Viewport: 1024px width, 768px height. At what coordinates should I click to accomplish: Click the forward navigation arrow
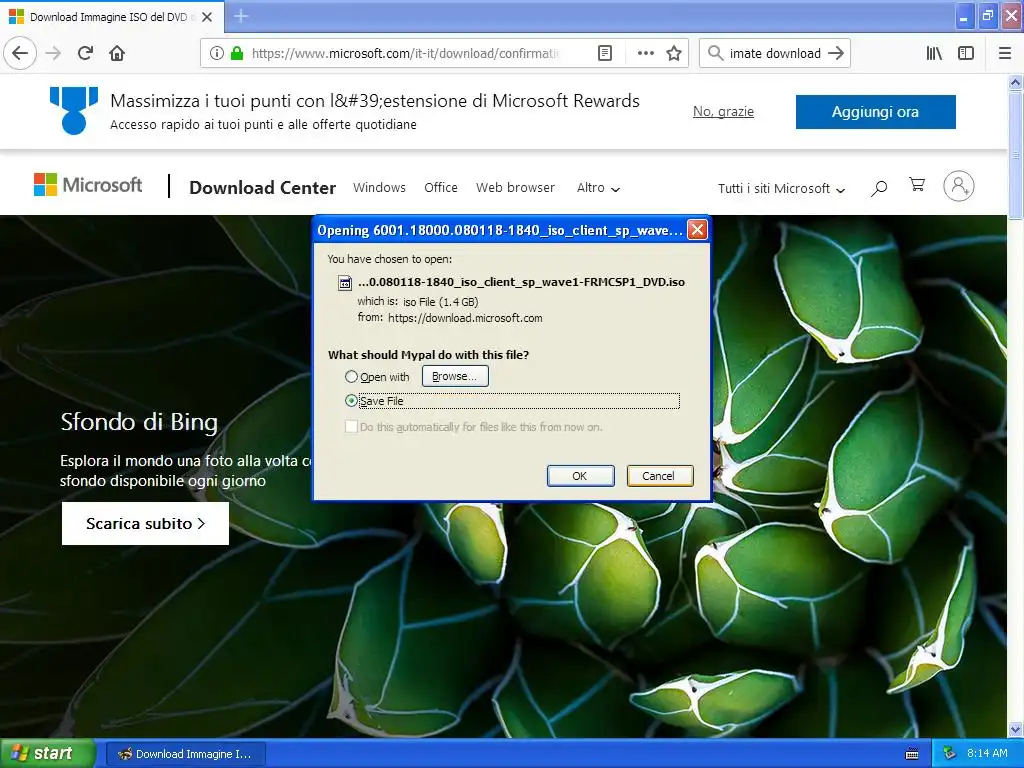tap(54, 53)
